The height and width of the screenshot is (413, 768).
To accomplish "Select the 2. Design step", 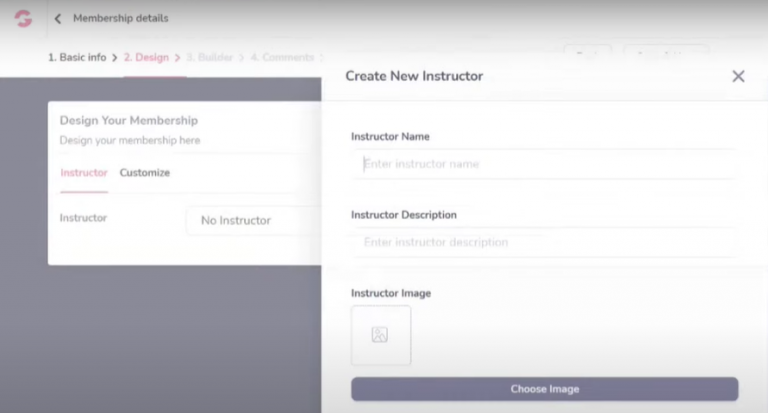I will [x=146, y=58].
